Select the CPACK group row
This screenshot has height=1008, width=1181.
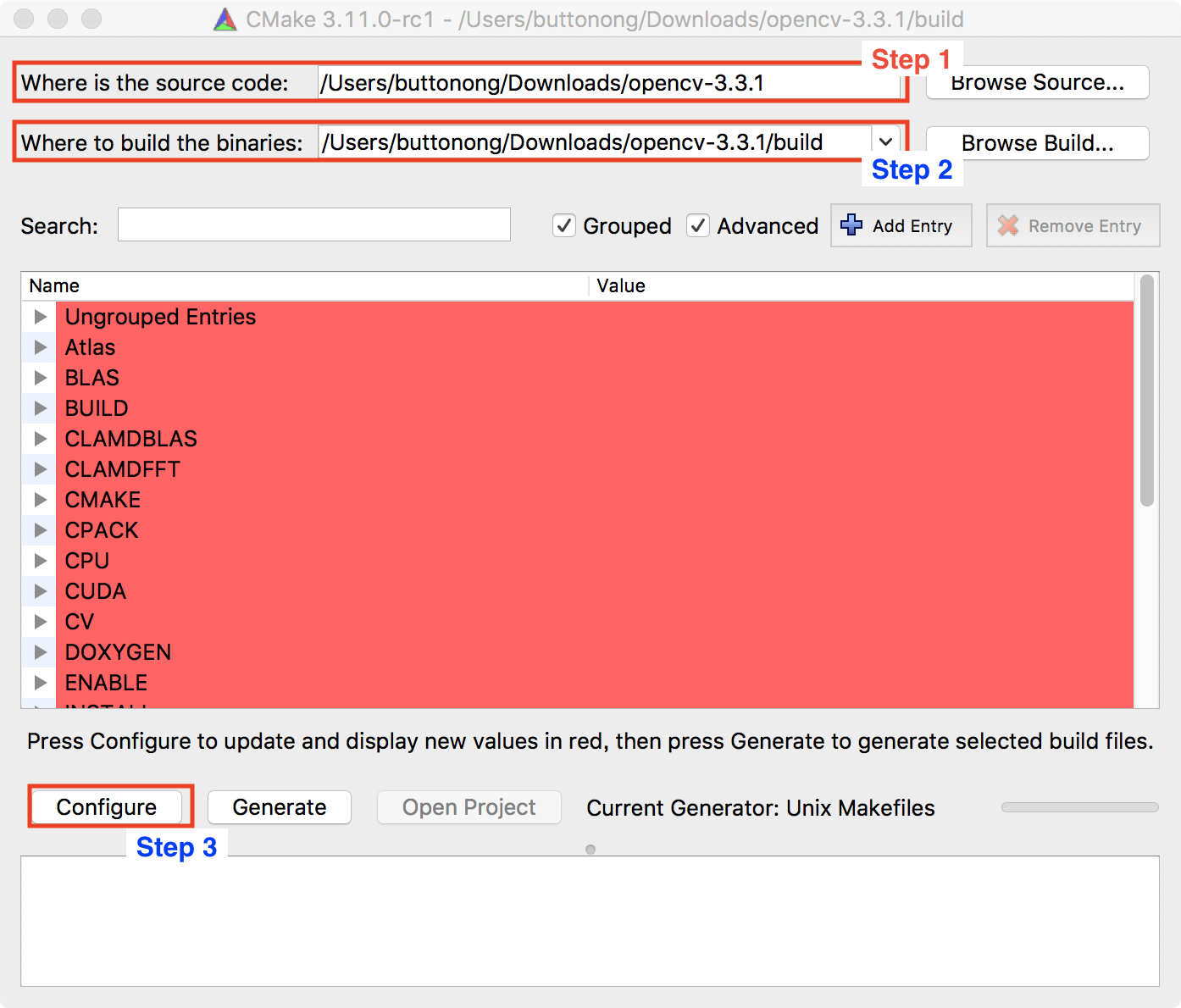point(102,530)
